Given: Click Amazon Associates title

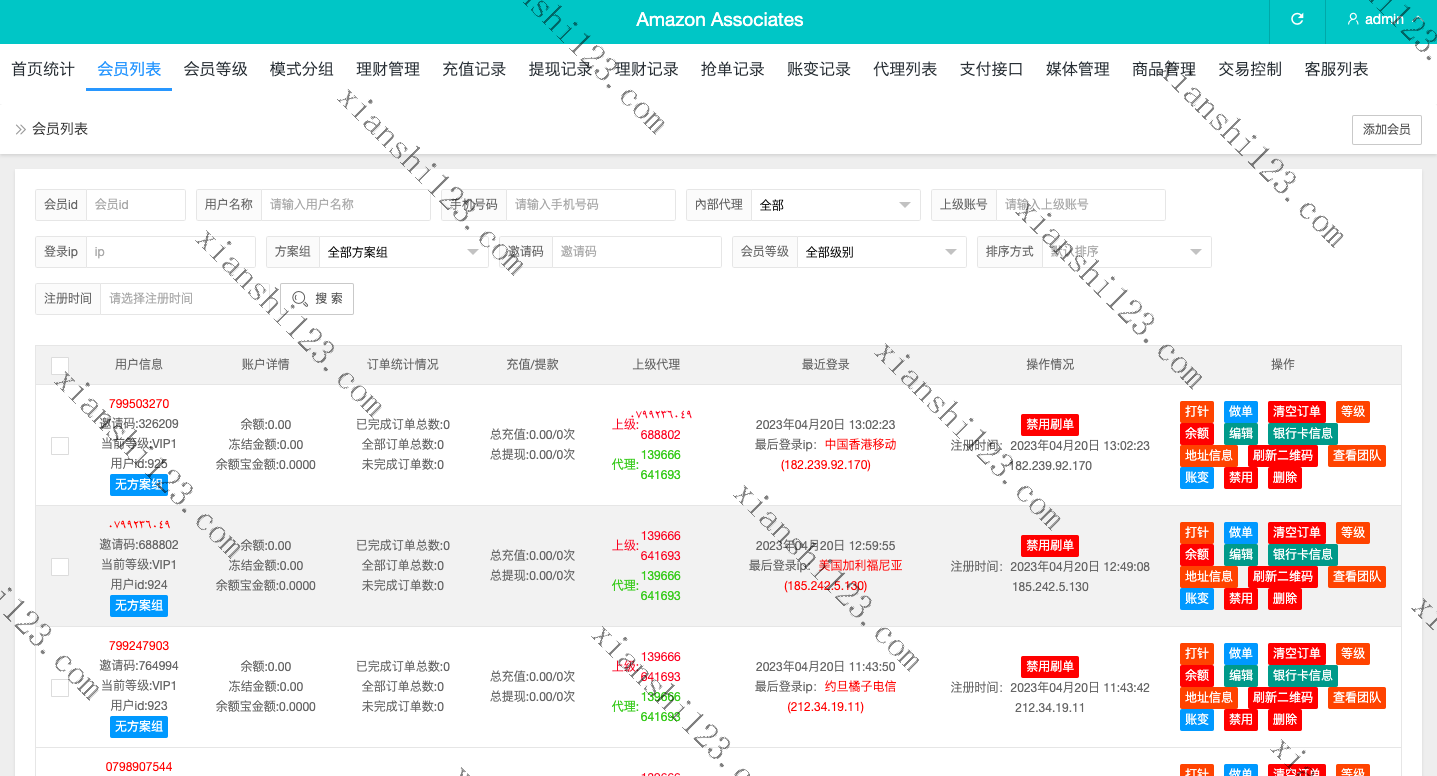Looking at the screenshot, I should (x=719, y=19).
